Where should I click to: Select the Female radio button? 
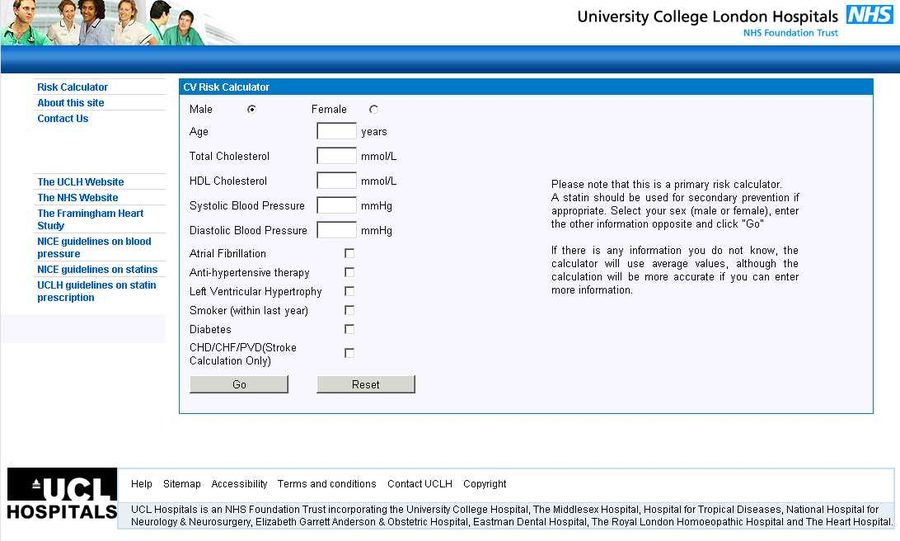(x=374, y=109)
